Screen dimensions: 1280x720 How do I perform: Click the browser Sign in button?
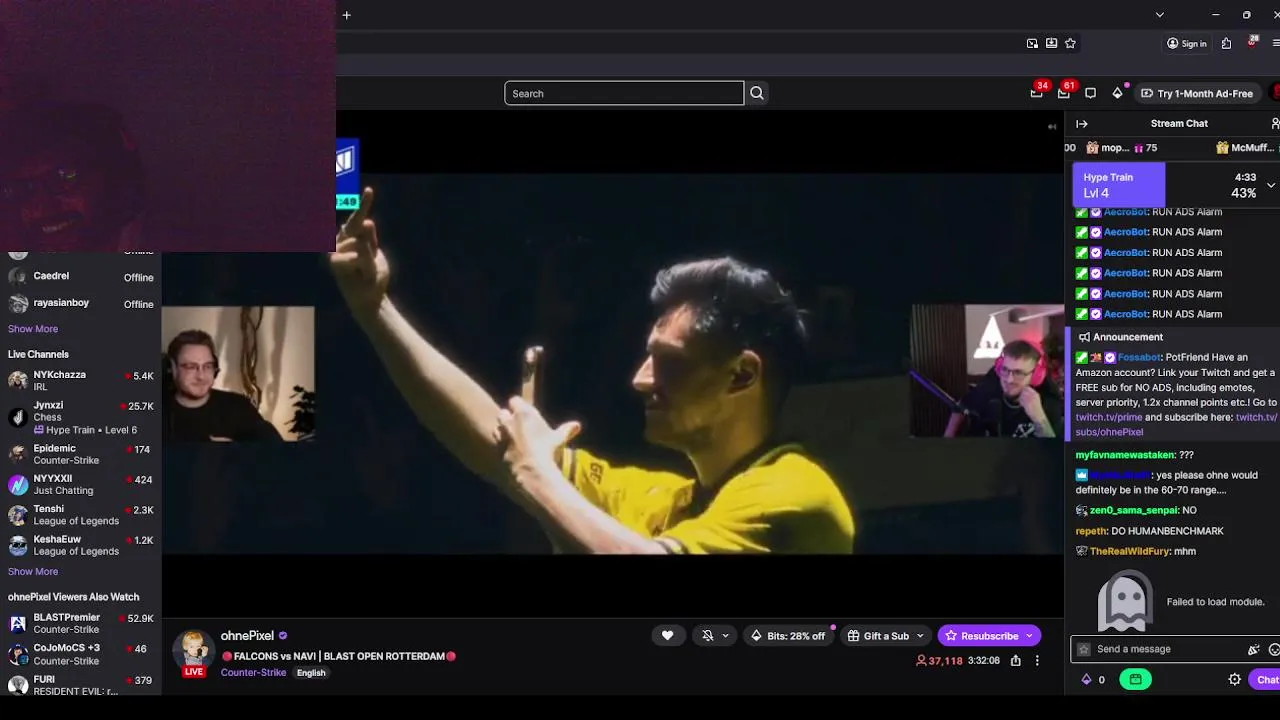click(x=1187, y=43)
